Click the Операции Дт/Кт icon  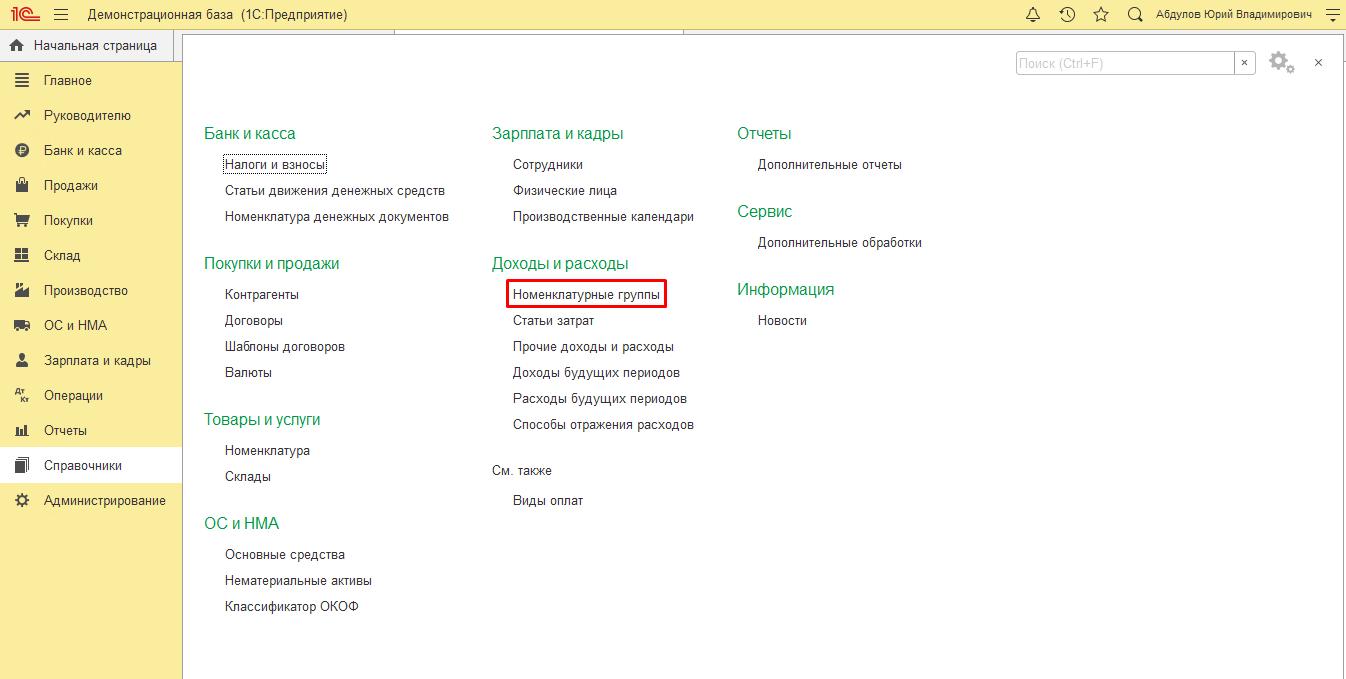tap(22, 395)
